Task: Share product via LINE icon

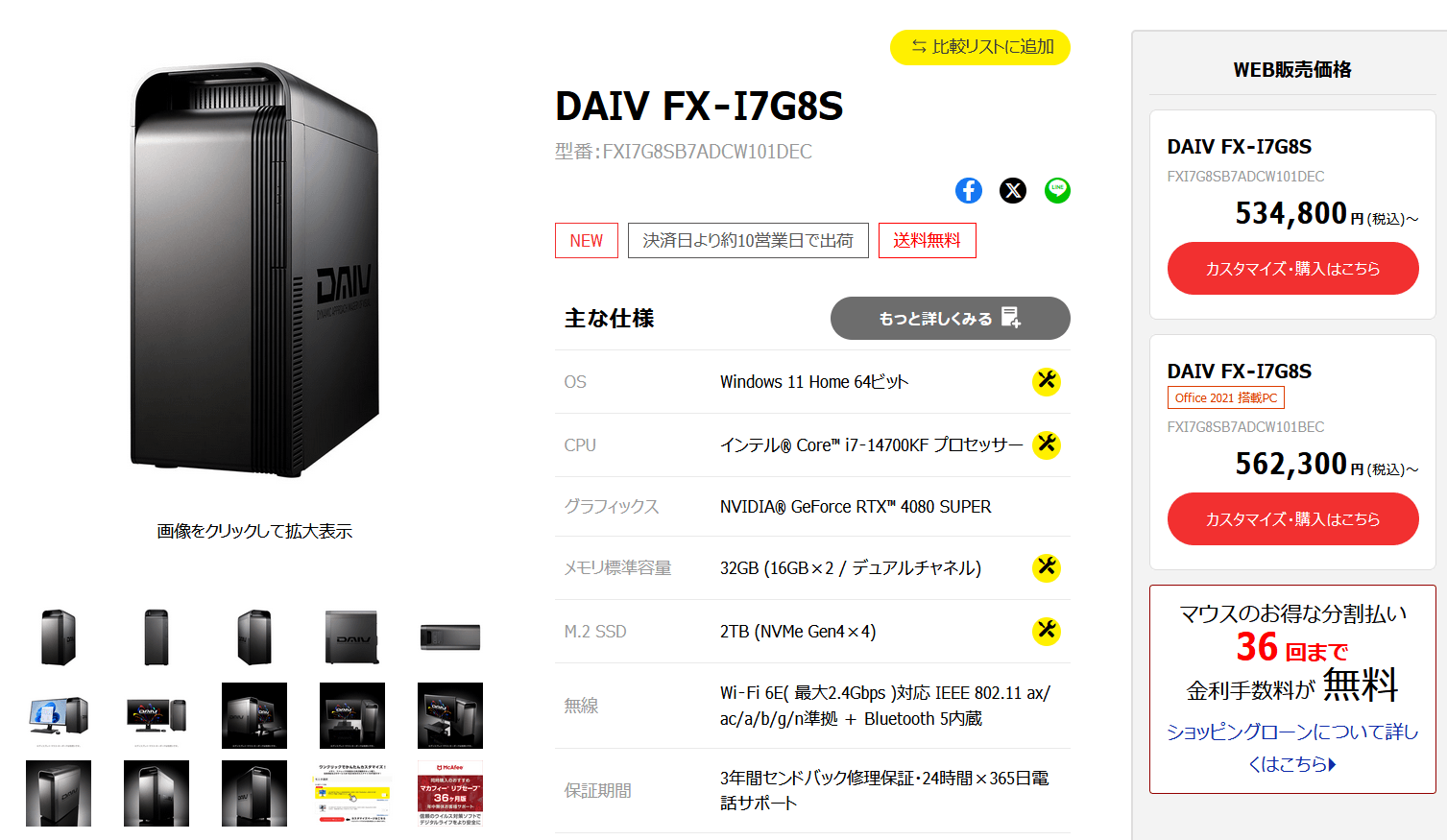Action: point(1057,190)
